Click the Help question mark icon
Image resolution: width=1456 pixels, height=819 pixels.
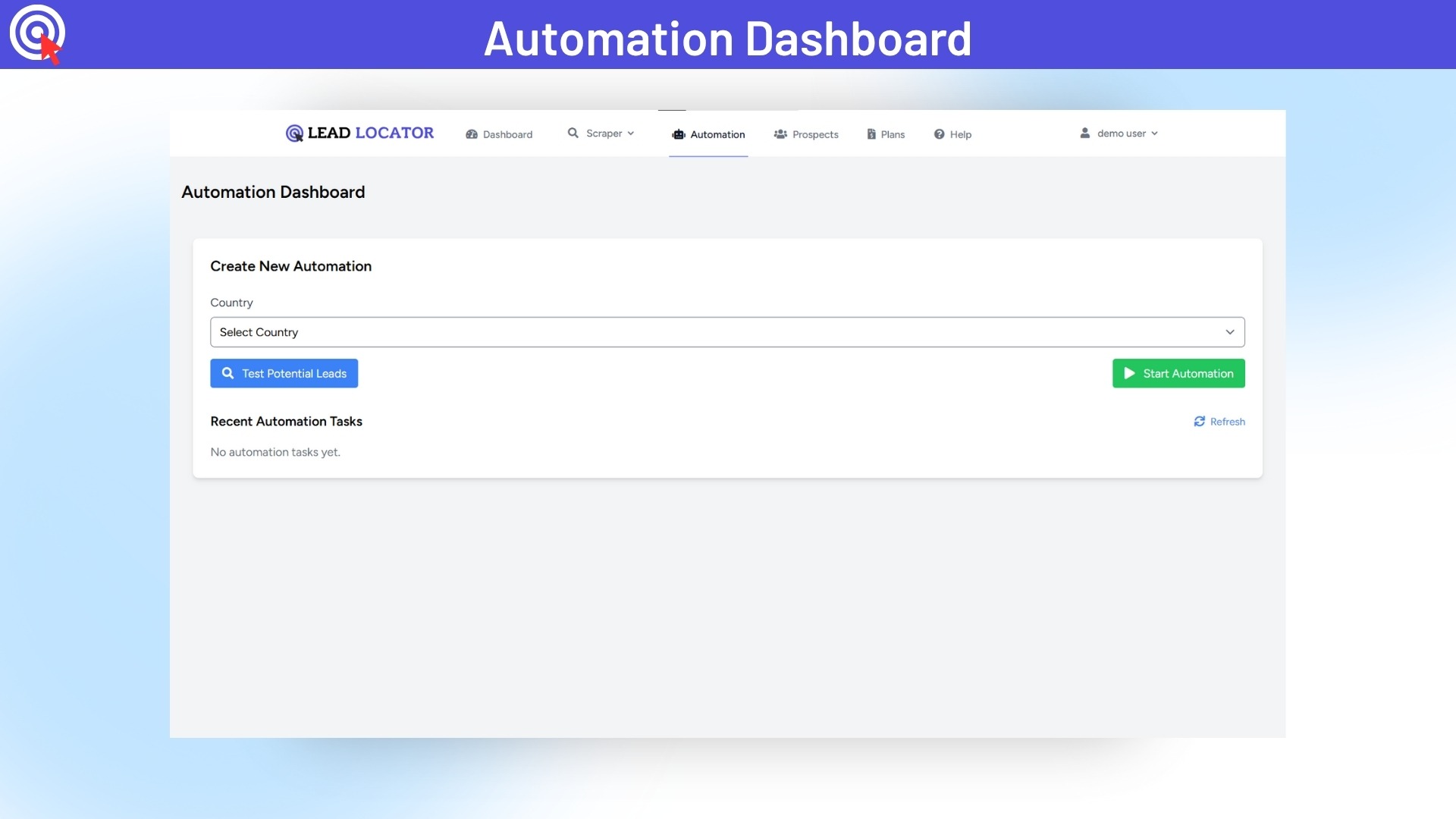coord(939,134)
